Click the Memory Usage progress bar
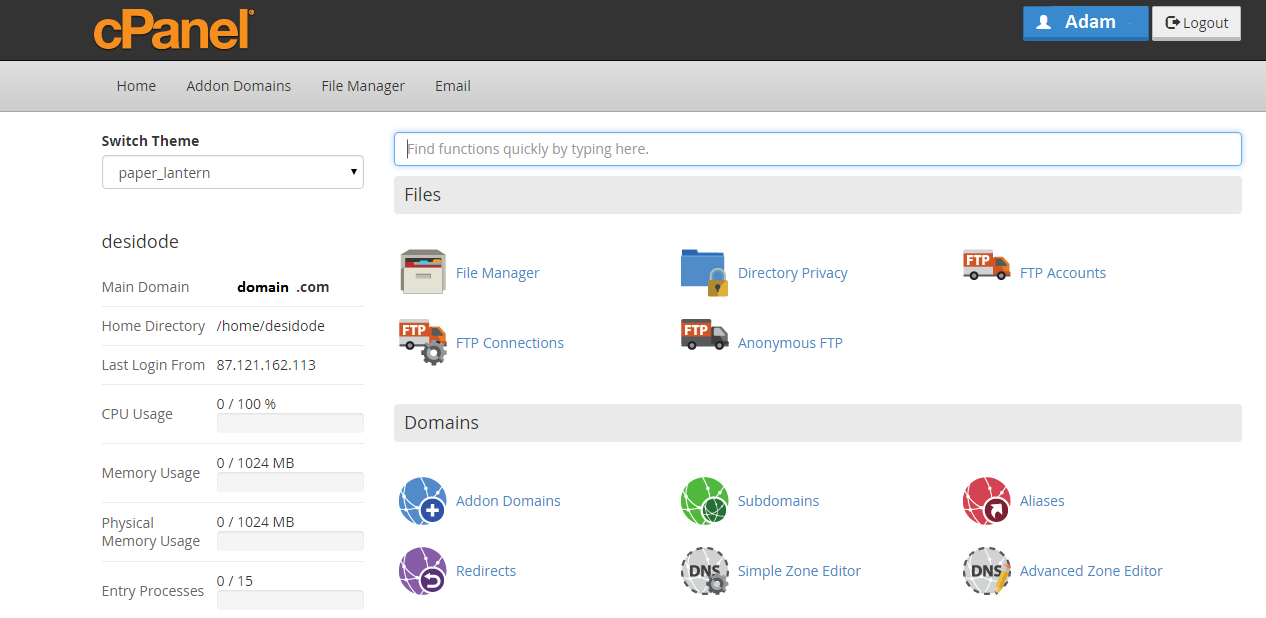Screen dimensions: 1266x618 (x=290, y=482)
